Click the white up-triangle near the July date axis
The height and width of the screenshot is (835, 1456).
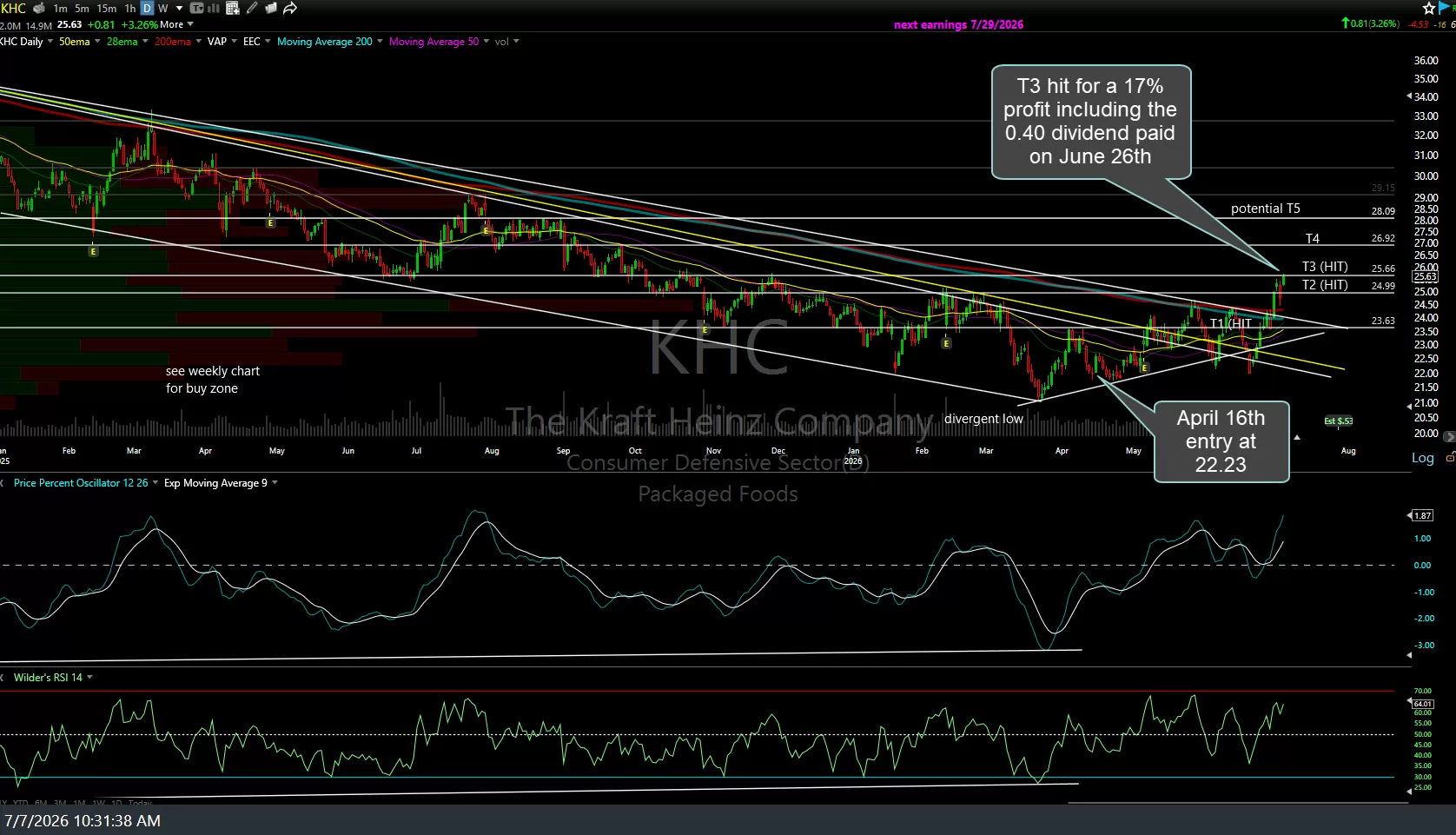(x=1297, y=437)
